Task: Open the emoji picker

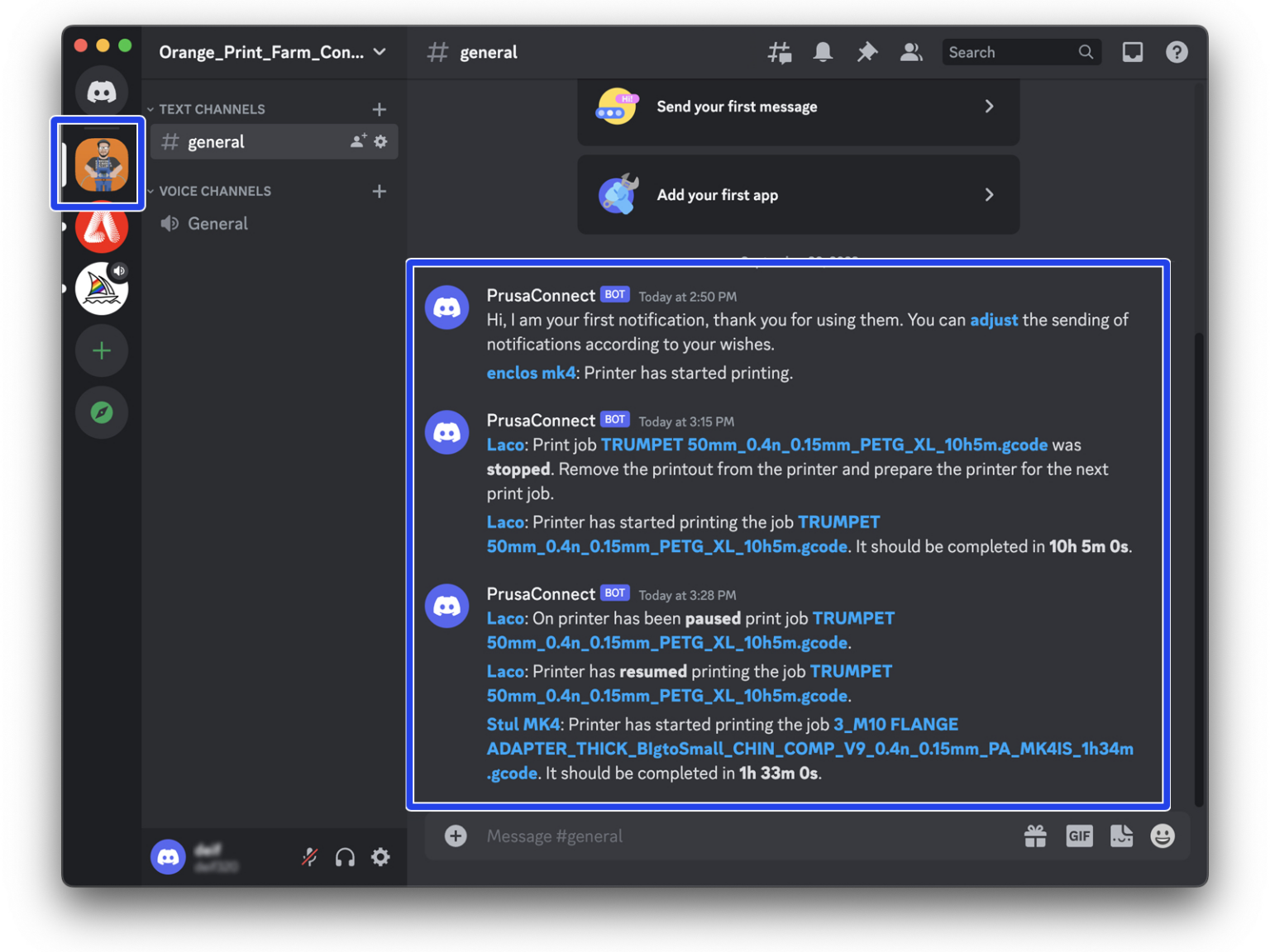Action: [1163, 835]
